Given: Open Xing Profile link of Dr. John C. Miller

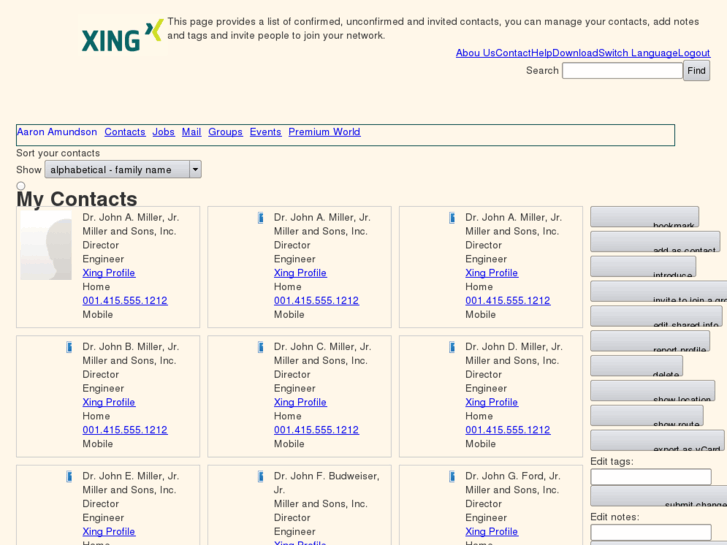Looking at the screenshot, I should coord(300,402).
